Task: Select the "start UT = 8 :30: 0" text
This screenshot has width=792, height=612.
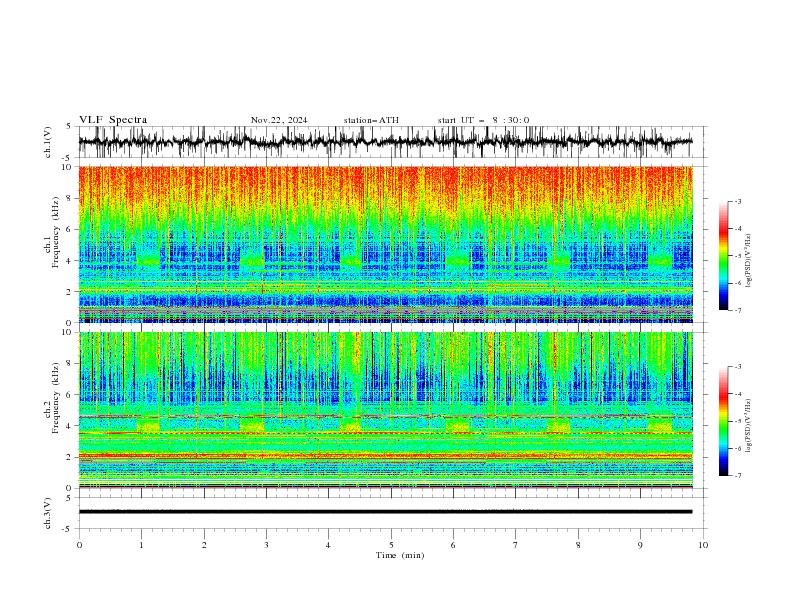Action: tap(483, 120)
